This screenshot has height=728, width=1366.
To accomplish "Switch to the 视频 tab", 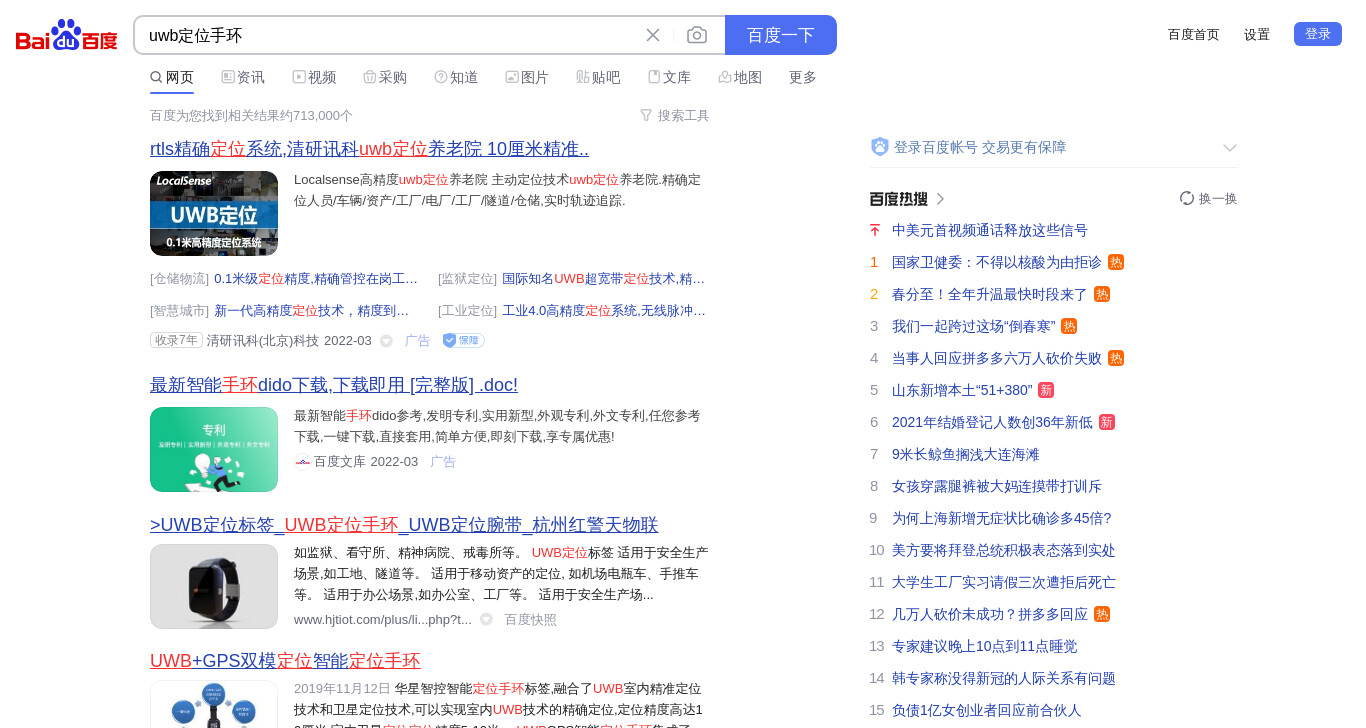I will coord(314,77).
